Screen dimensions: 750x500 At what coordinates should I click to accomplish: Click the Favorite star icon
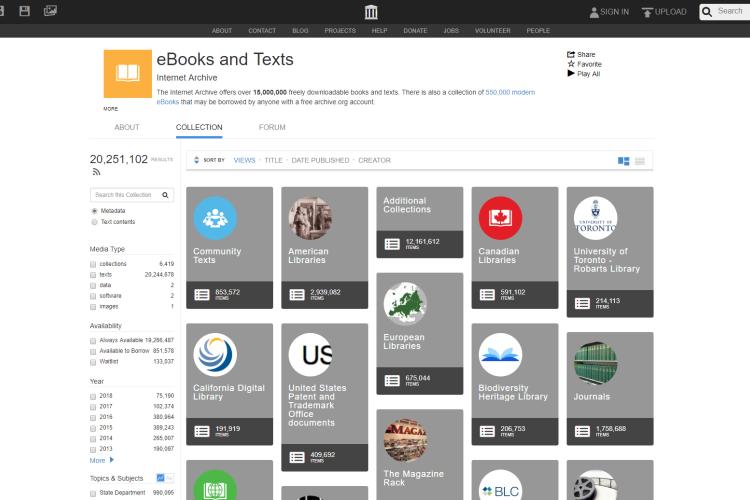pos(571,64)
